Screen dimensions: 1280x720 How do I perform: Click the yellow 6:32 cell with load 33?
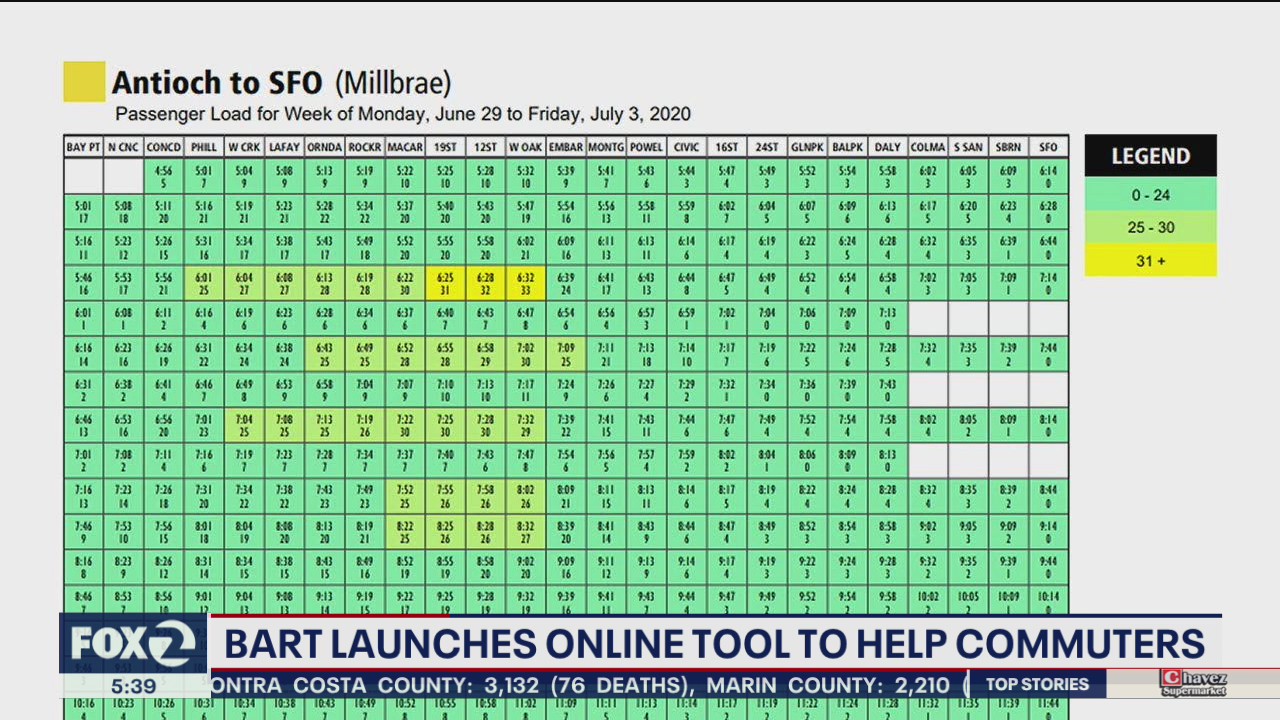(525, 284)
